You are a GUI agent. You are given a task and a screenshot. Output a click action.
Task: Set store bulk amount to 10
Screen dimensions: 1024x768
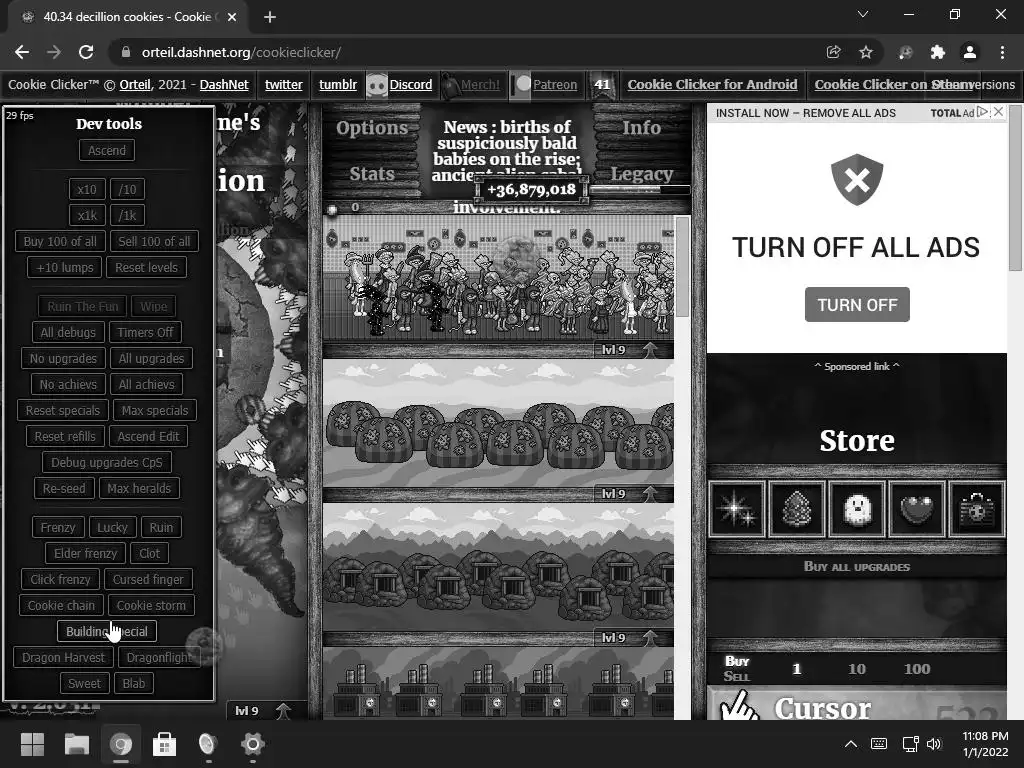(x=857, y=669)
